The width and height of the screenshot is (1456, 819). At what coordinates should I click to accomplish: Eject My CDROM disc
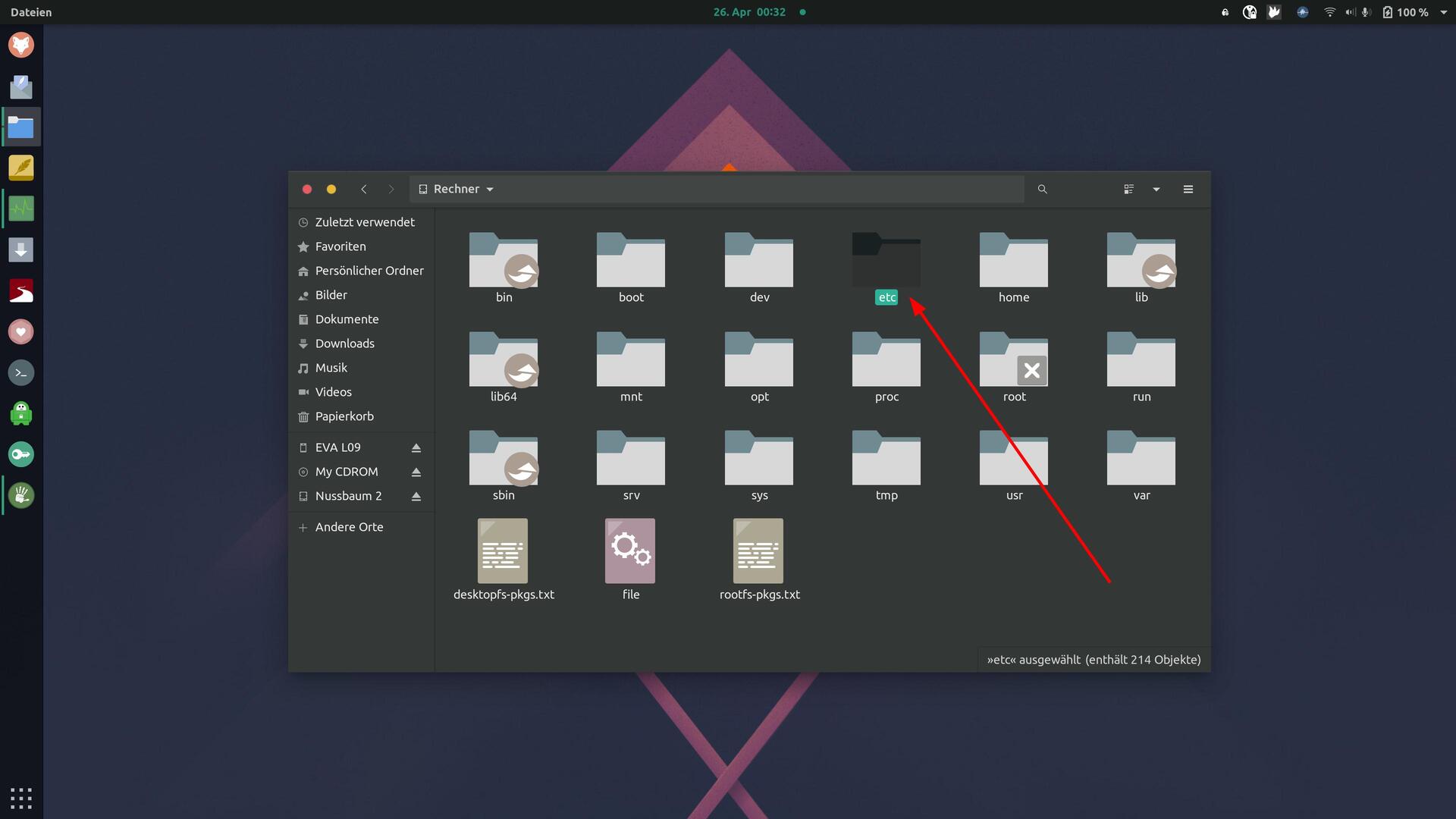tap(416, 472)
